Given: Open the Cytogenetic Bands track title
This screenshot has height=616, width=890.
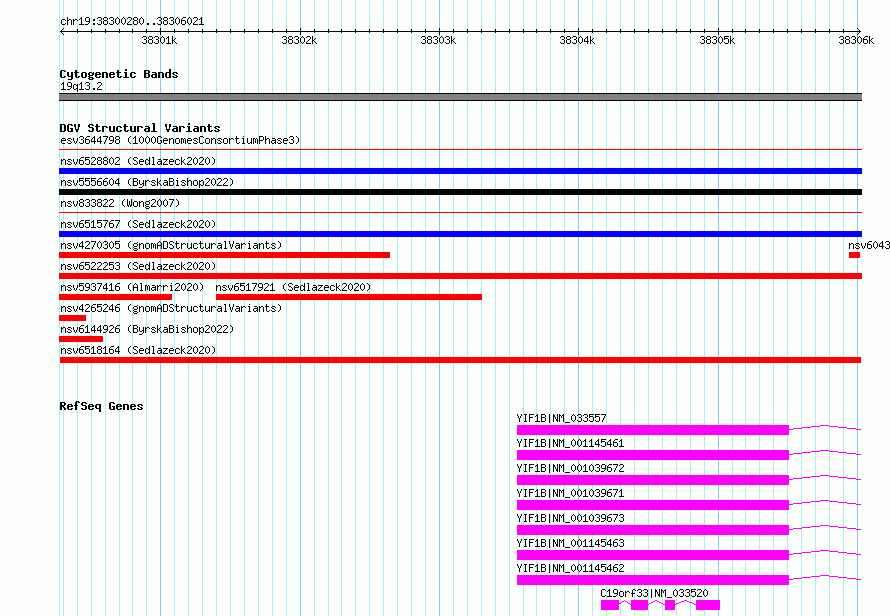Looking at the screenshot, I should 119,74.
